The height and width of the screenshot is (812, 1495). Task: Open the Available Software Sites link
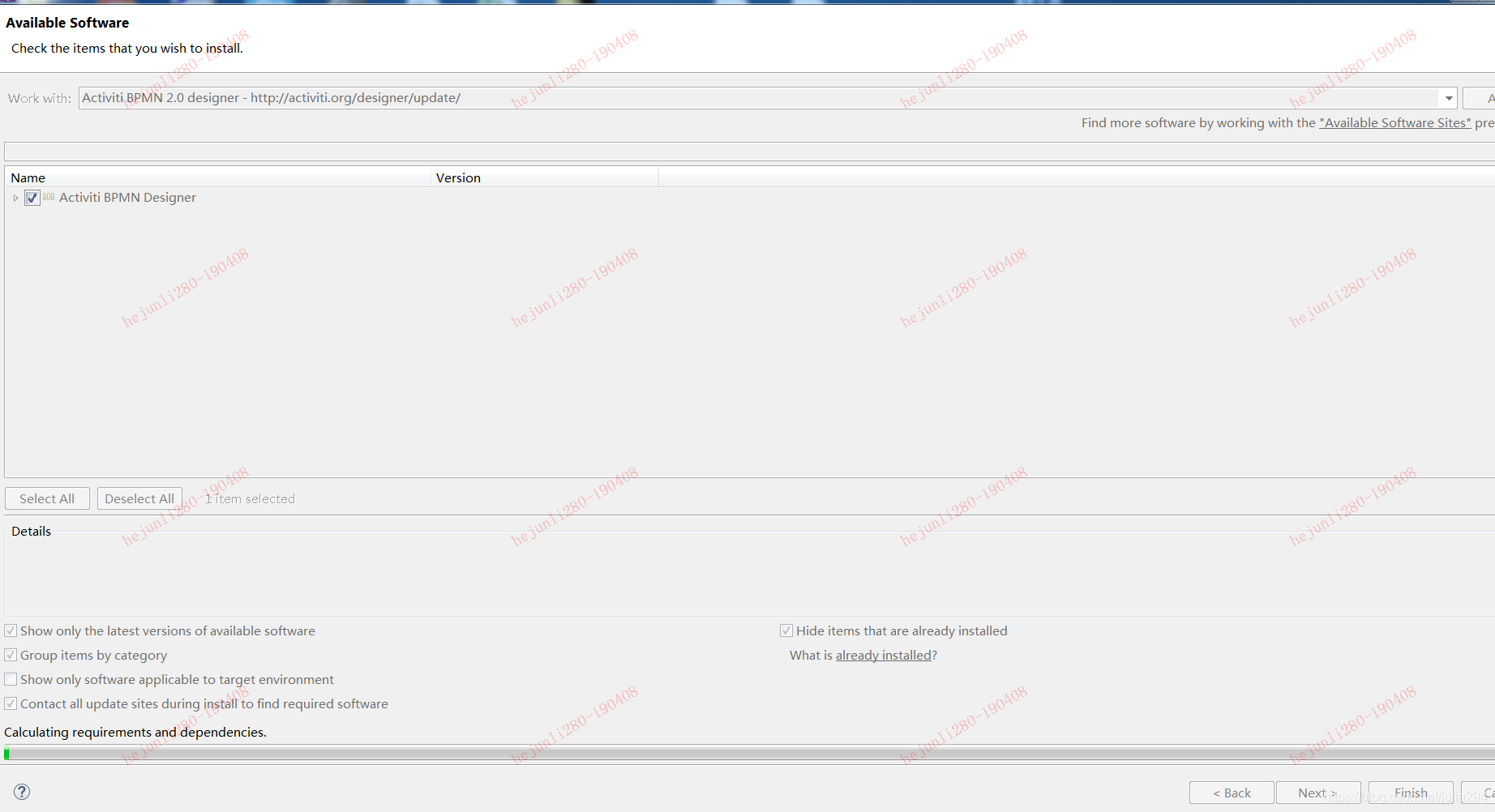pos(1394,122)
